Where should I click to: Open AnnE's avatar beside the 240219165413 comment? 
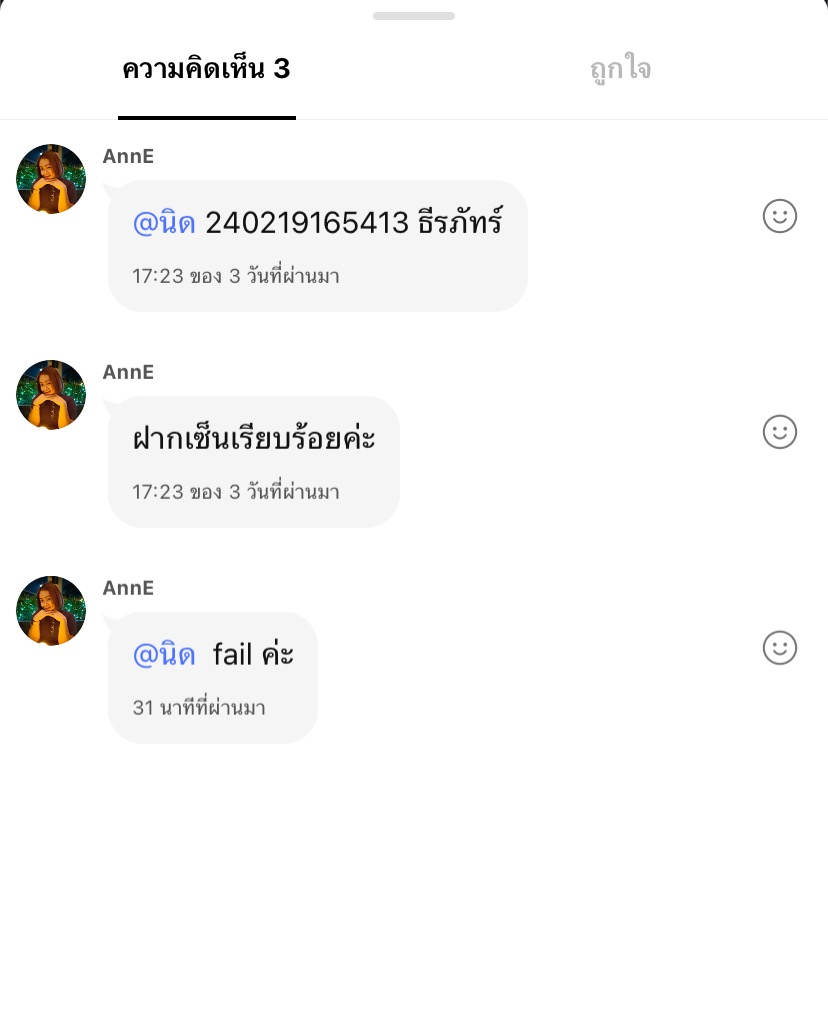click(x=51, y=179)
